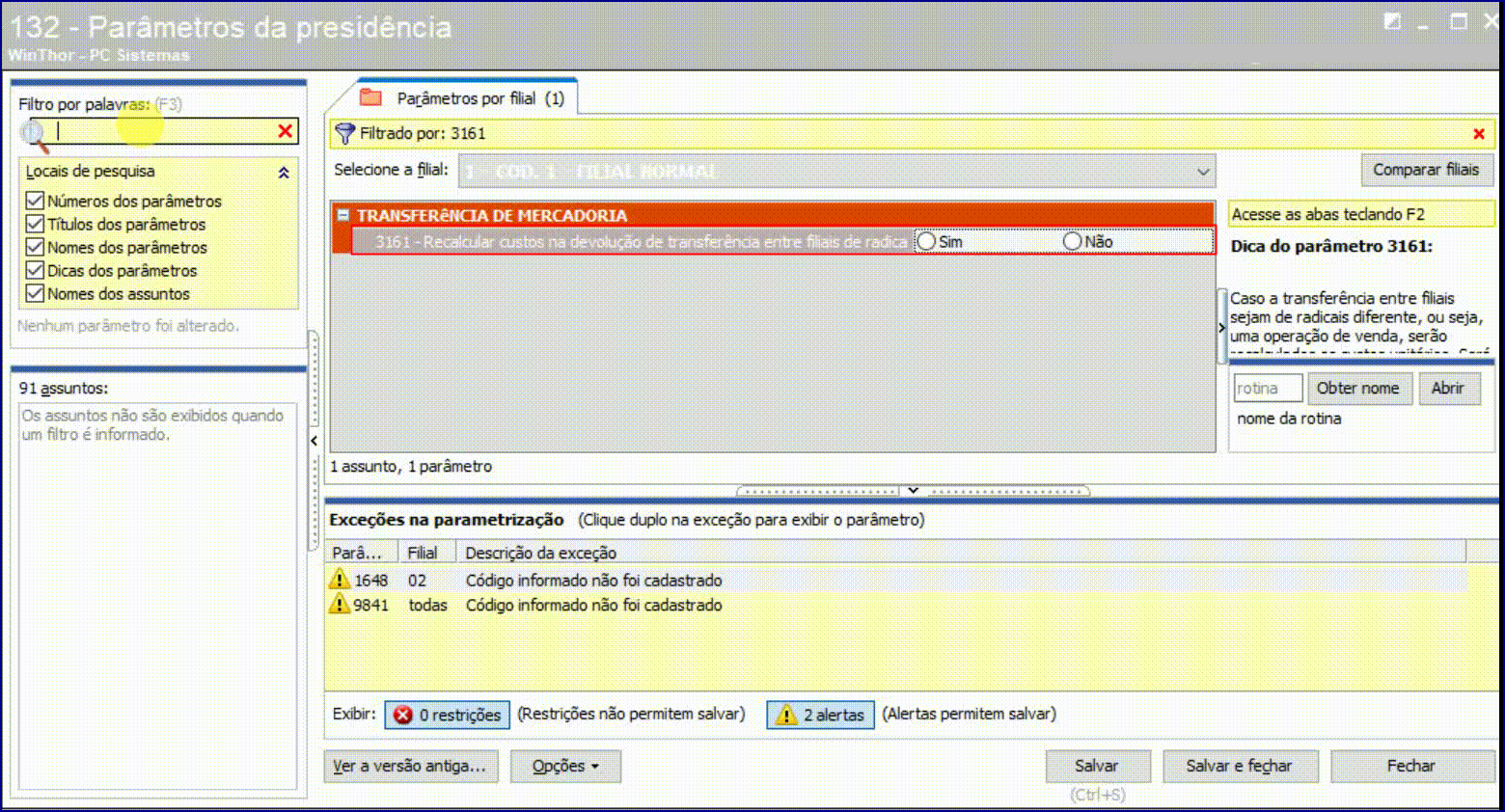Expand the tip panel side arrow

point(1221,328)
